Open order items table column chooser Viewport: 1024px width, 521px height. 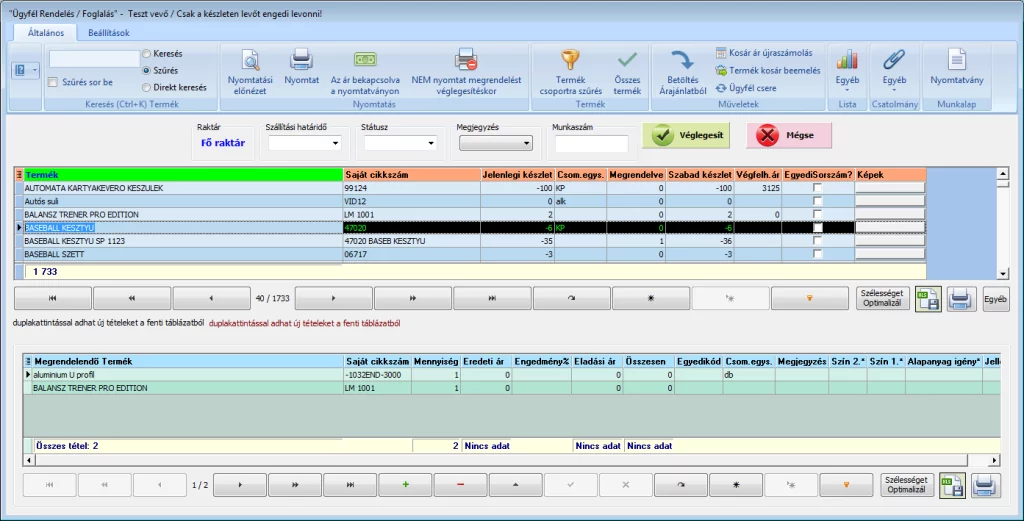pyautogui.click(x=28, y=361)
